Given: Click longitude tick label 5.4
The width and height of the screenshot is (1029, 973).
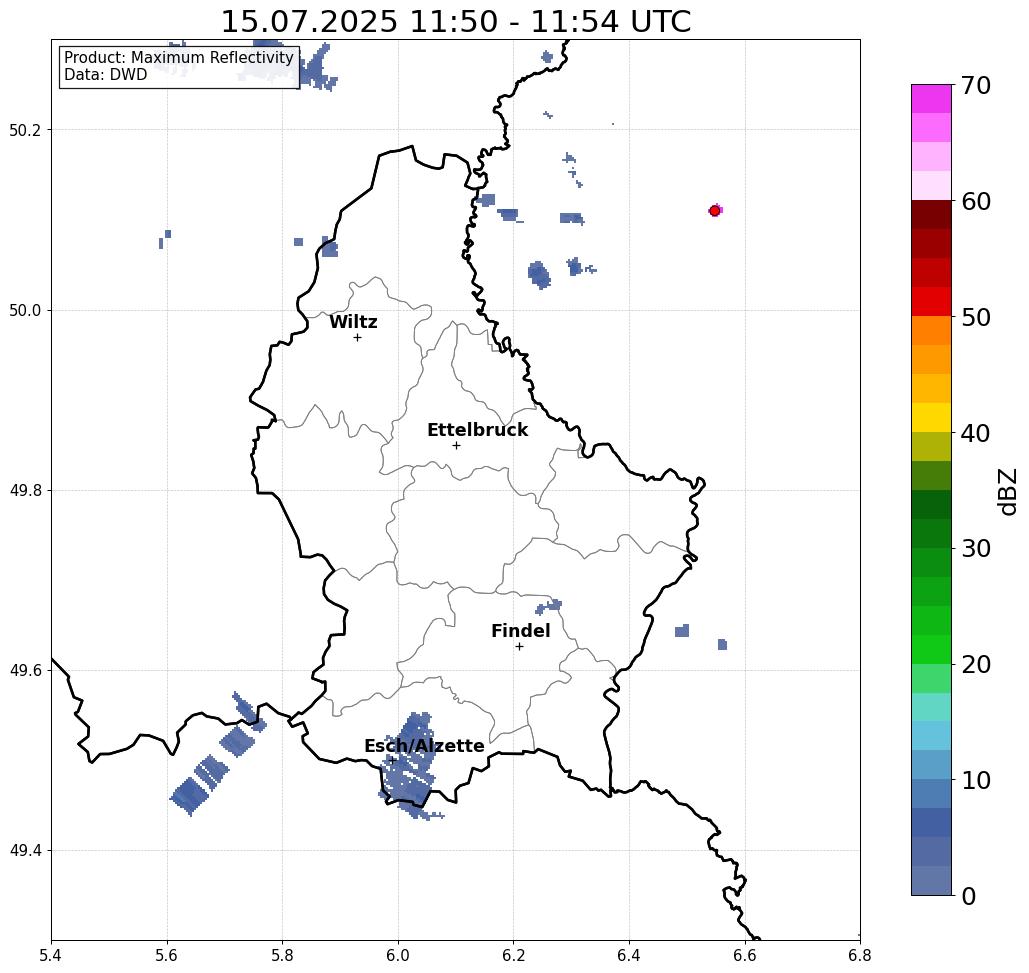Looking at the screenshot, I should click(51, 955).
